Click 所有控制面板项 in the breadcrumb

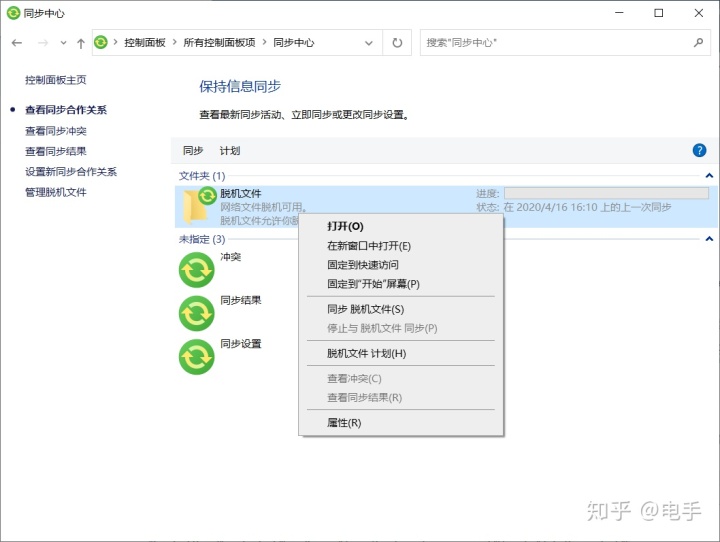(219, 43)
